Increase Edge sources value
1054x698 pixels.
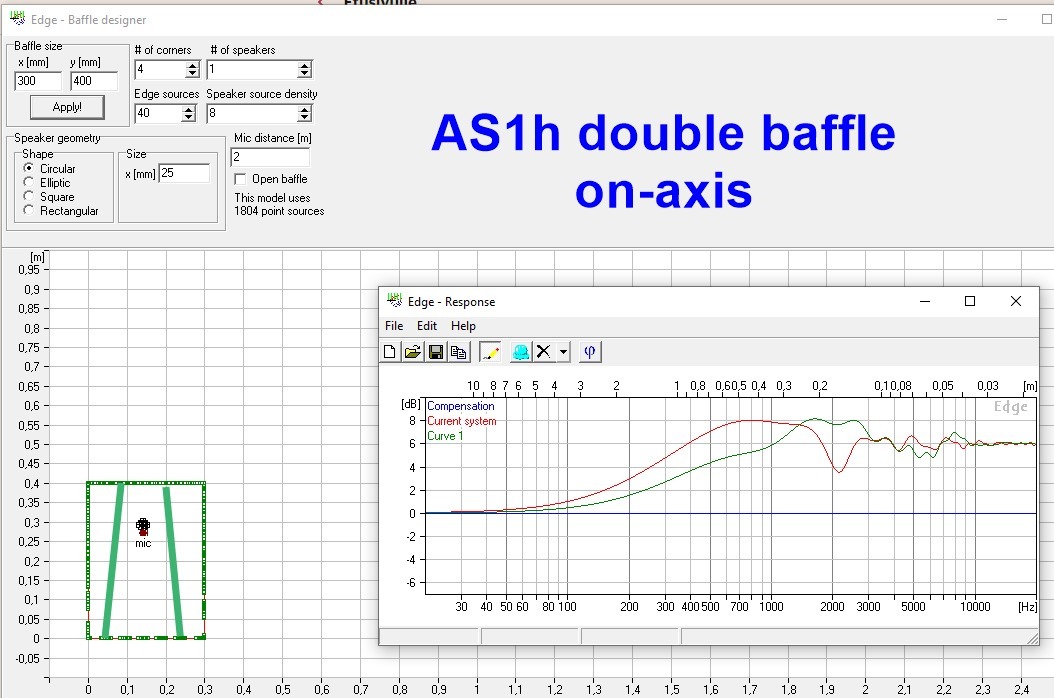[x=189, y=109]
